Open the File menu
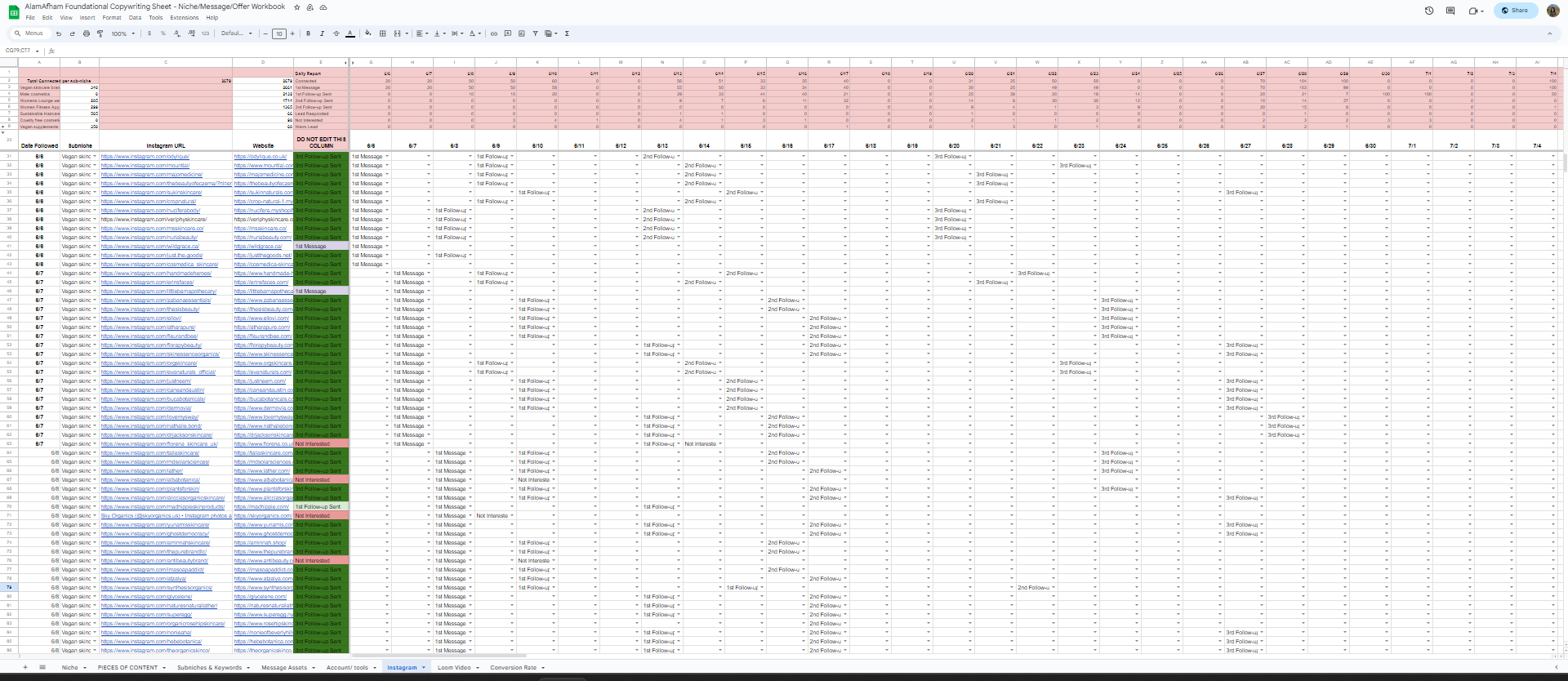The height and width of the screenshot is (681, 1568). 30,17
